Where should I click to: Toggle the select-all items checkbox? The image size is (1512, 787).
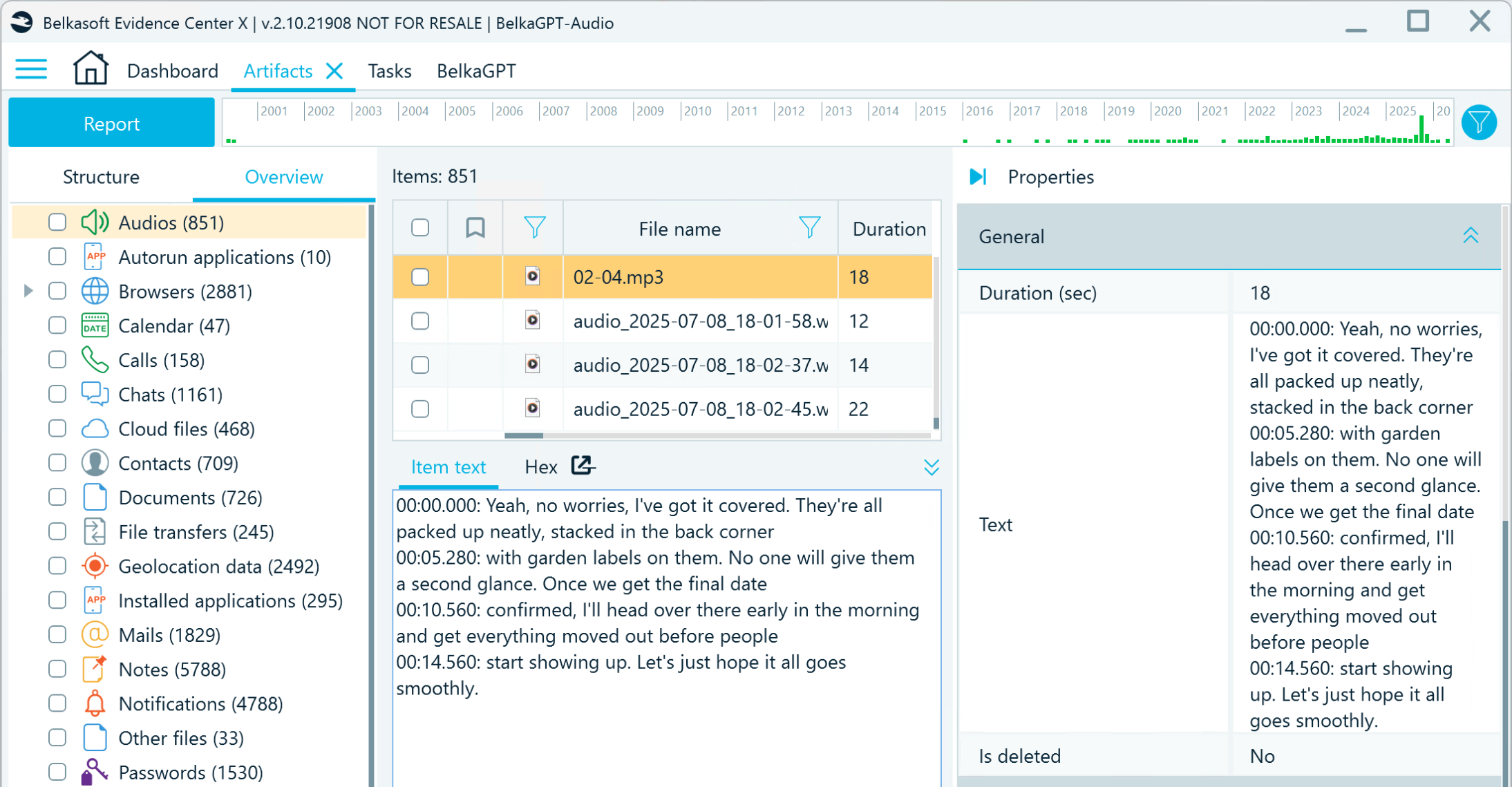point(420,228)
